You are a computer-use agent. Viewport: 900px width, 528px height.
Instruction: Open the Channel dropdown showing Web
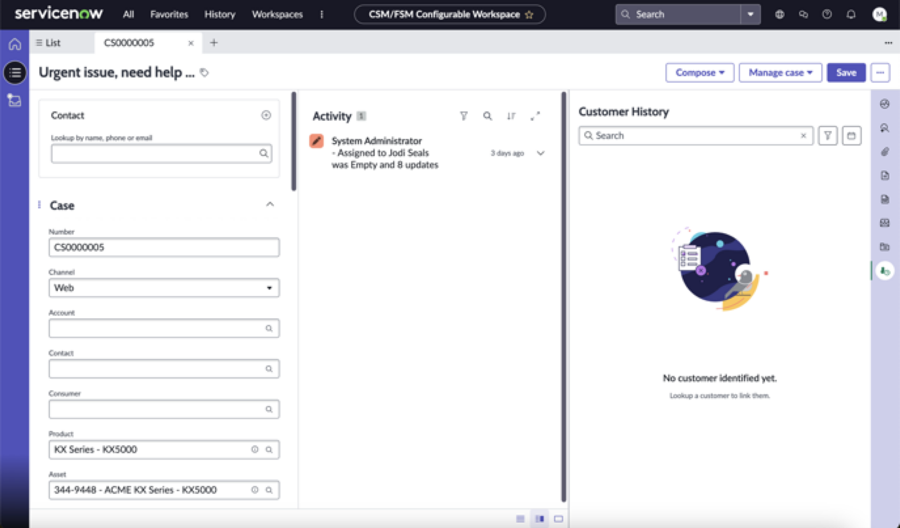pos(164,288)
